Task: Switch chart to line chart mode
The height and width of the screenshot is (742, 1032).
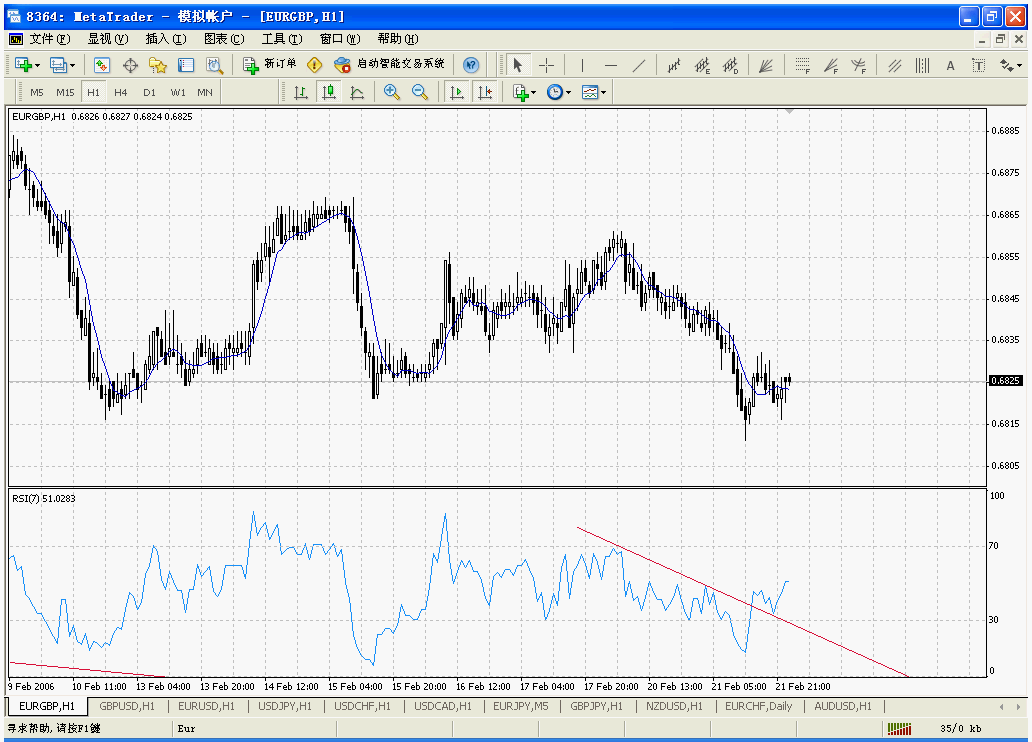Action: point(357,92)
